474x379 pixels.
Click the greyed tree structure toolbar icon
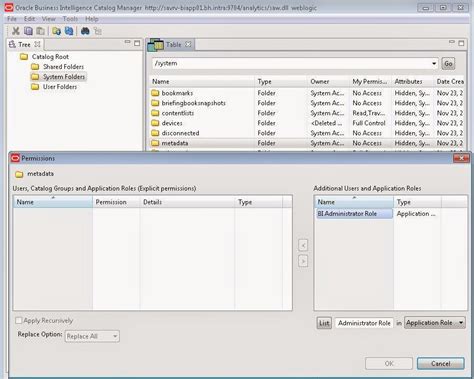pyautogui.click(x=98, y=31)
